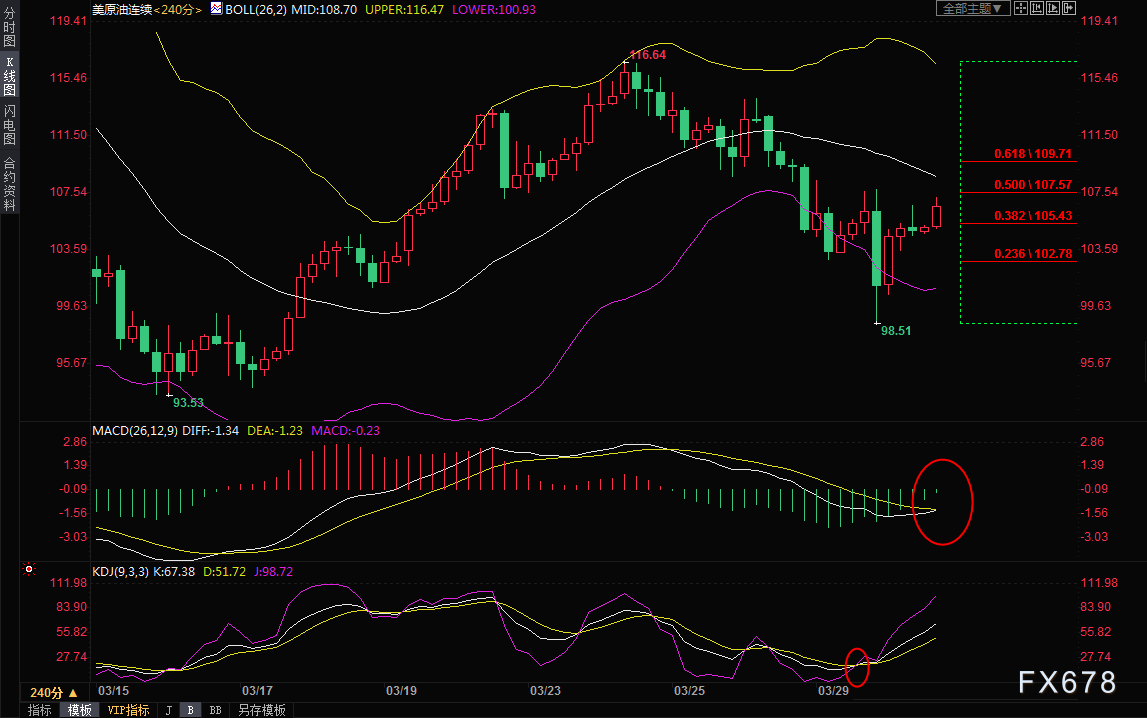Switch to the 指标 bottom tab

coord(40,710)
